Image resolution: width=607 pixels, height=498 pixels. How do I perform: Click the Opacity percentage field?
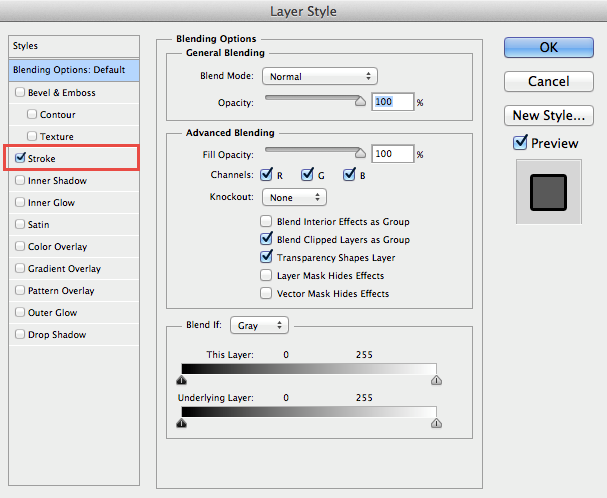click(x=393, y=102)
